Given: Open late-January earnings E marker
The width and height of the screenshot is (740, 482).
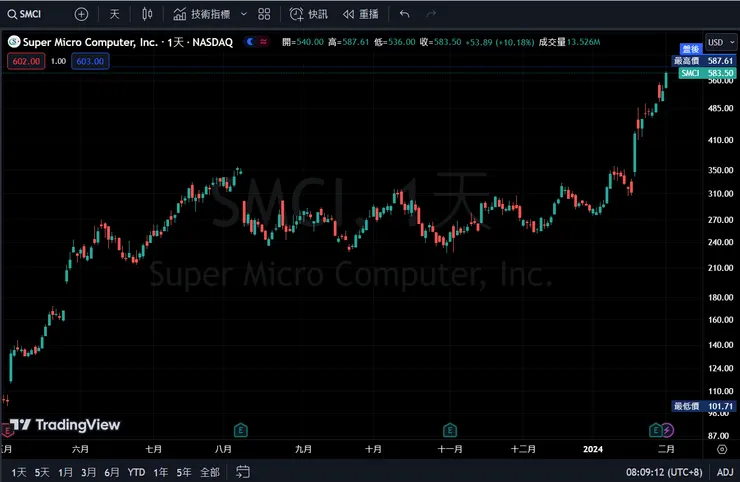Looking at the screenshot, I should pos(656,430).
